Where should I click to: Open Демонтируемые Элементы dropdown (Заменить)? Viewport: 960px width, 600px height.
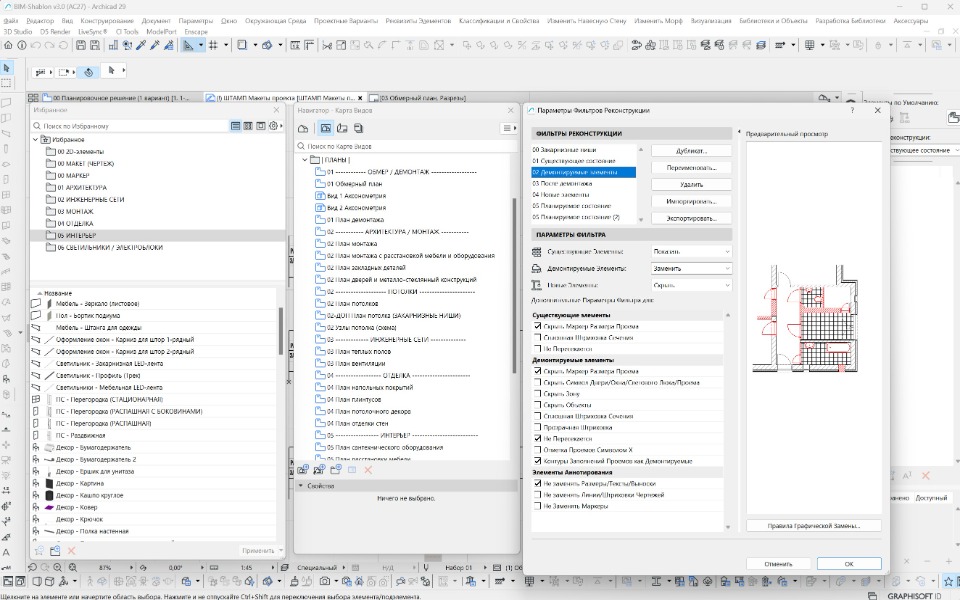pos(691,268)
